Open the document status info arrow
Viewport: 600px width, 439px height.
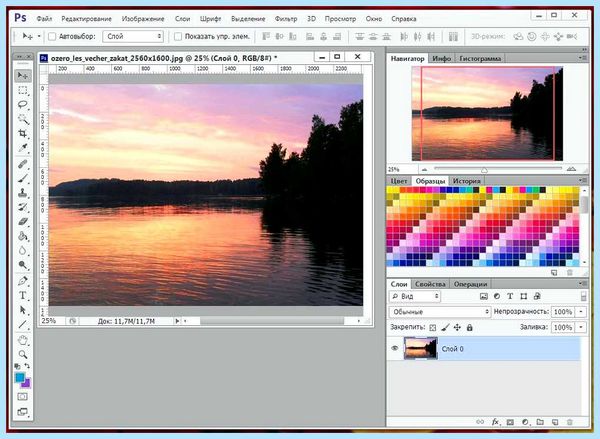(177, 321)
